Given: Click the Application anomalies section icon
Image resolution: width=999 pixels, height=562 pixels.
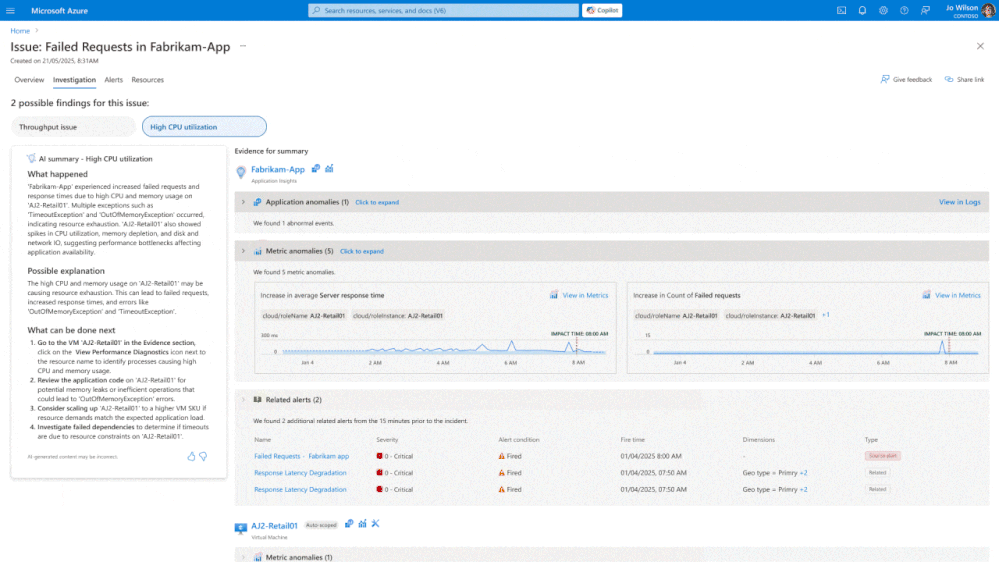Looking at the screenshot, I should click(257, 202).
